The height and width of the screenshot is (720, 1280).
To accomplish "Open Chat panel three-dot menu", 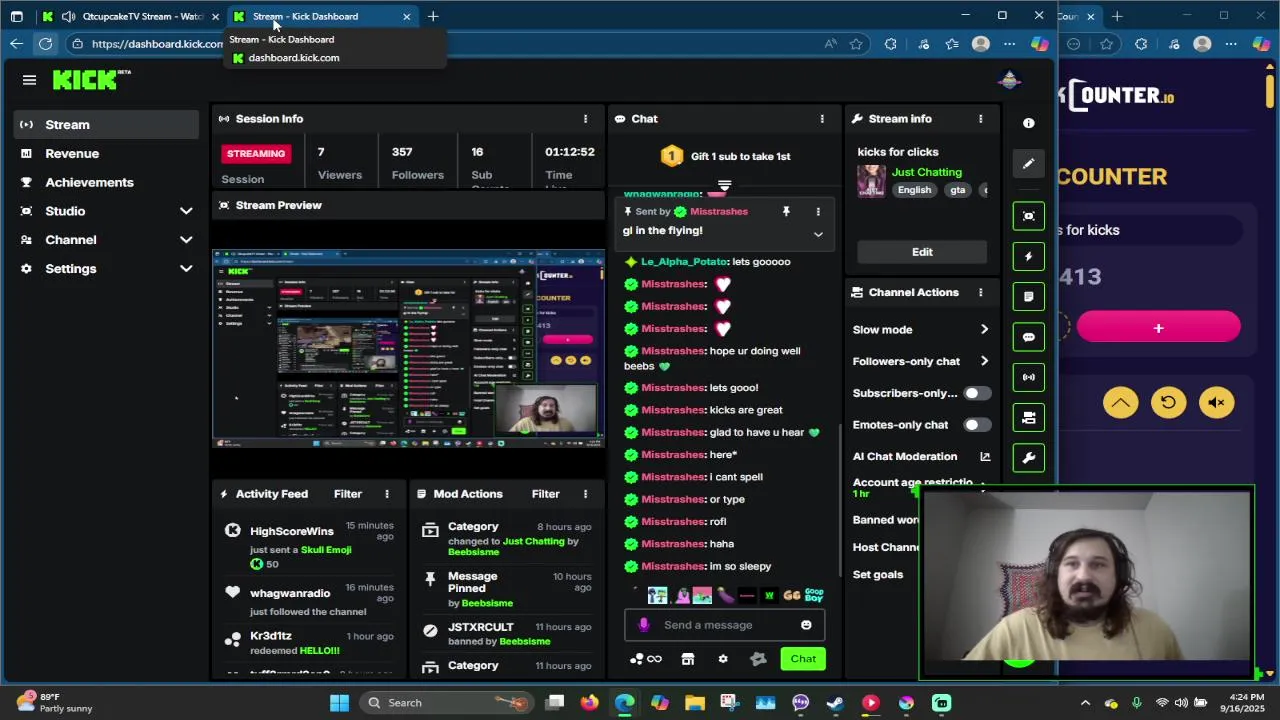I will click(822, 119).
